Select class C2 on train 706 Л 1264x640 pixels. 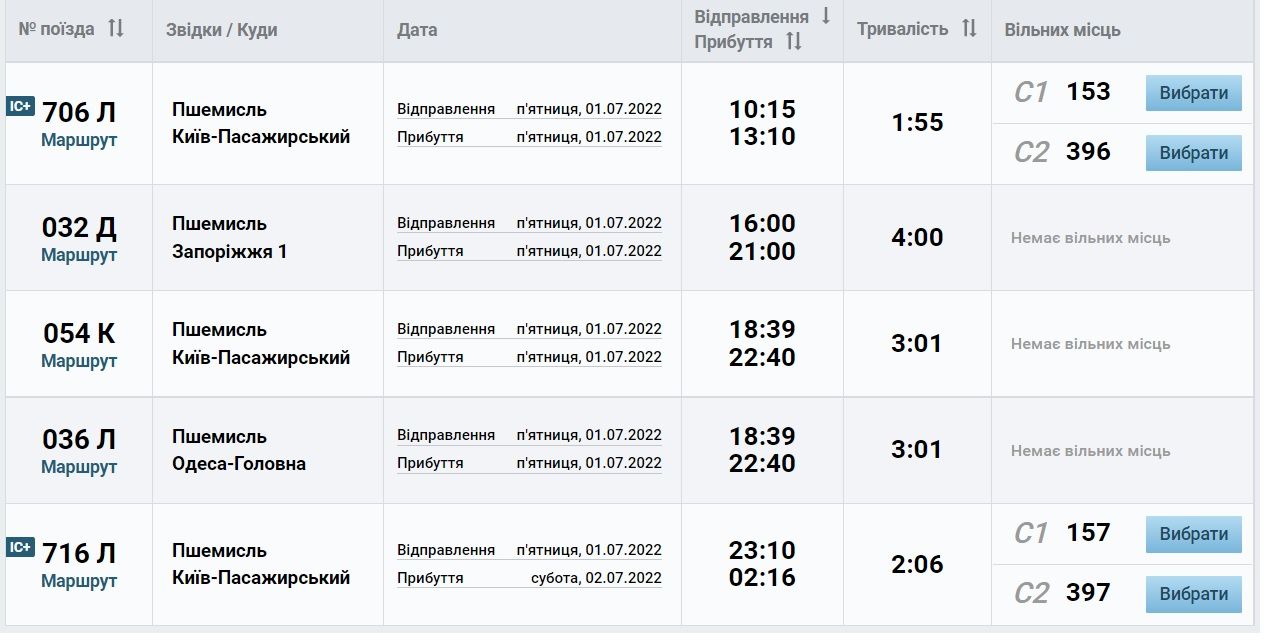[1193, 153]
